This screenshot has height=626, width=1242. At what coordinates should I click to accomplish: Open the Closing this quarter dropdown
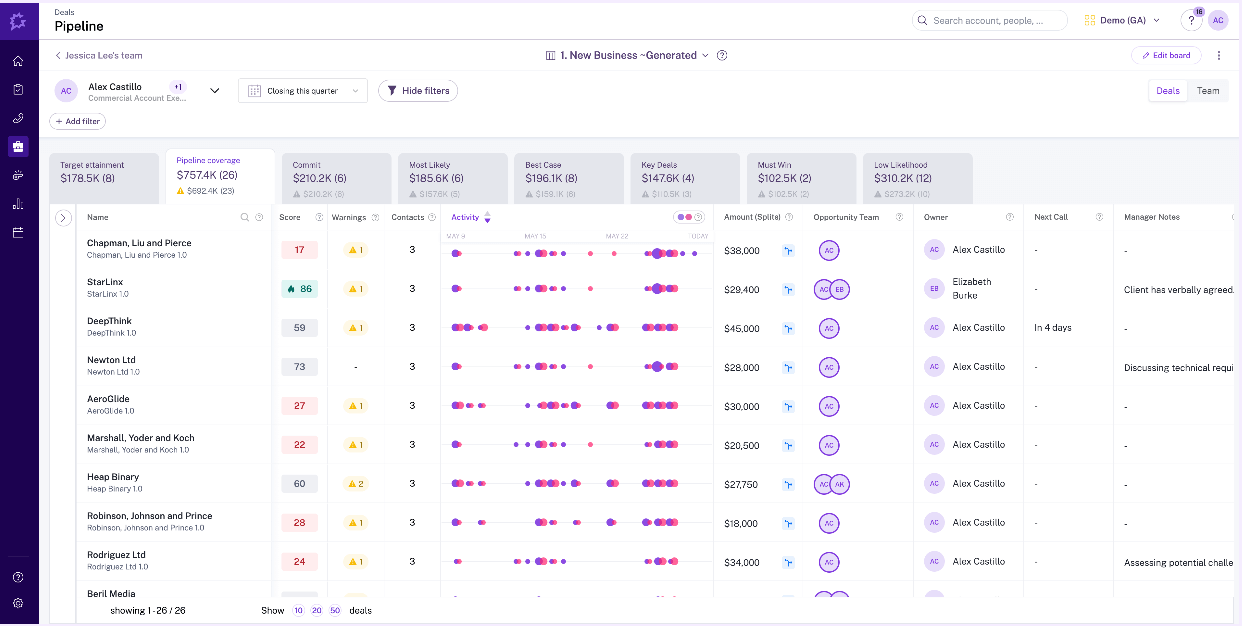click(302, 91)
